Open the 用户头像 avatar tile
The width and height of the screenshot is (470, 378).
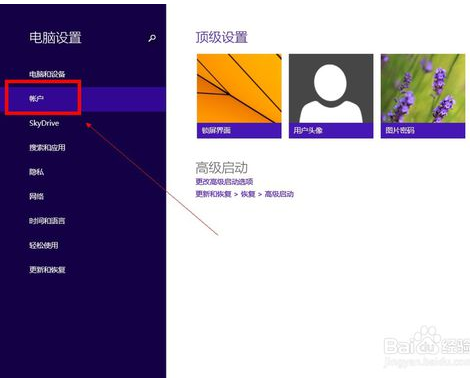(331, 96)
